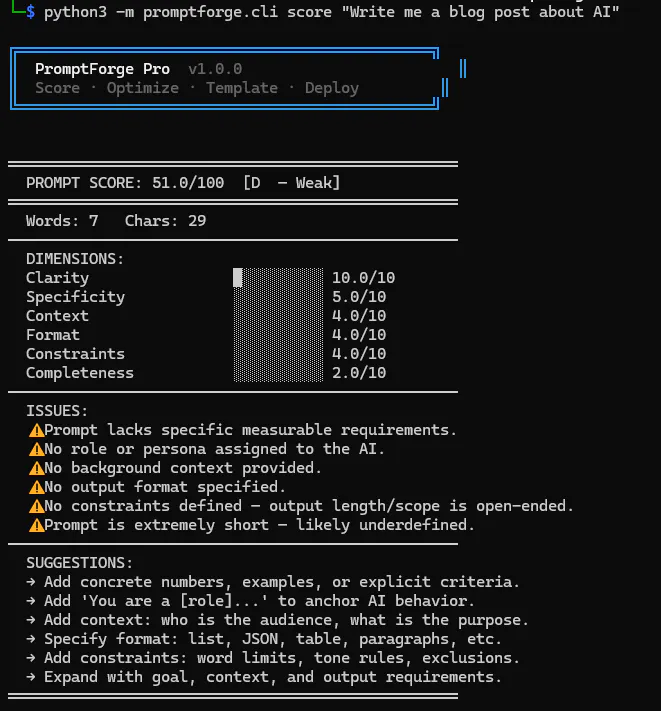Click the text 'No role or persona assigned to the AI.'

click(x=214, y=449)
